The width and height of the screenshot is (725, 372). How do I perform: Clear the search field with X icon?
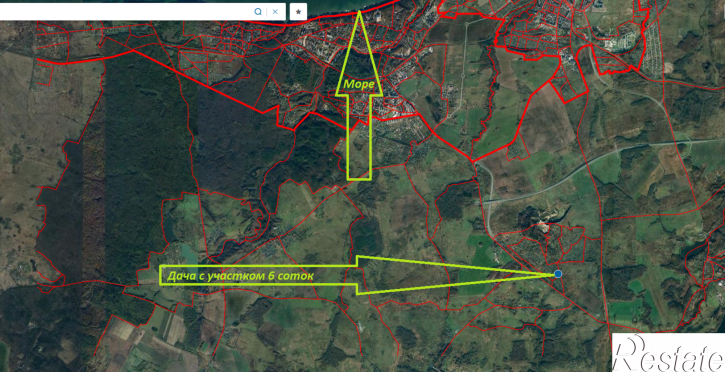275,12
